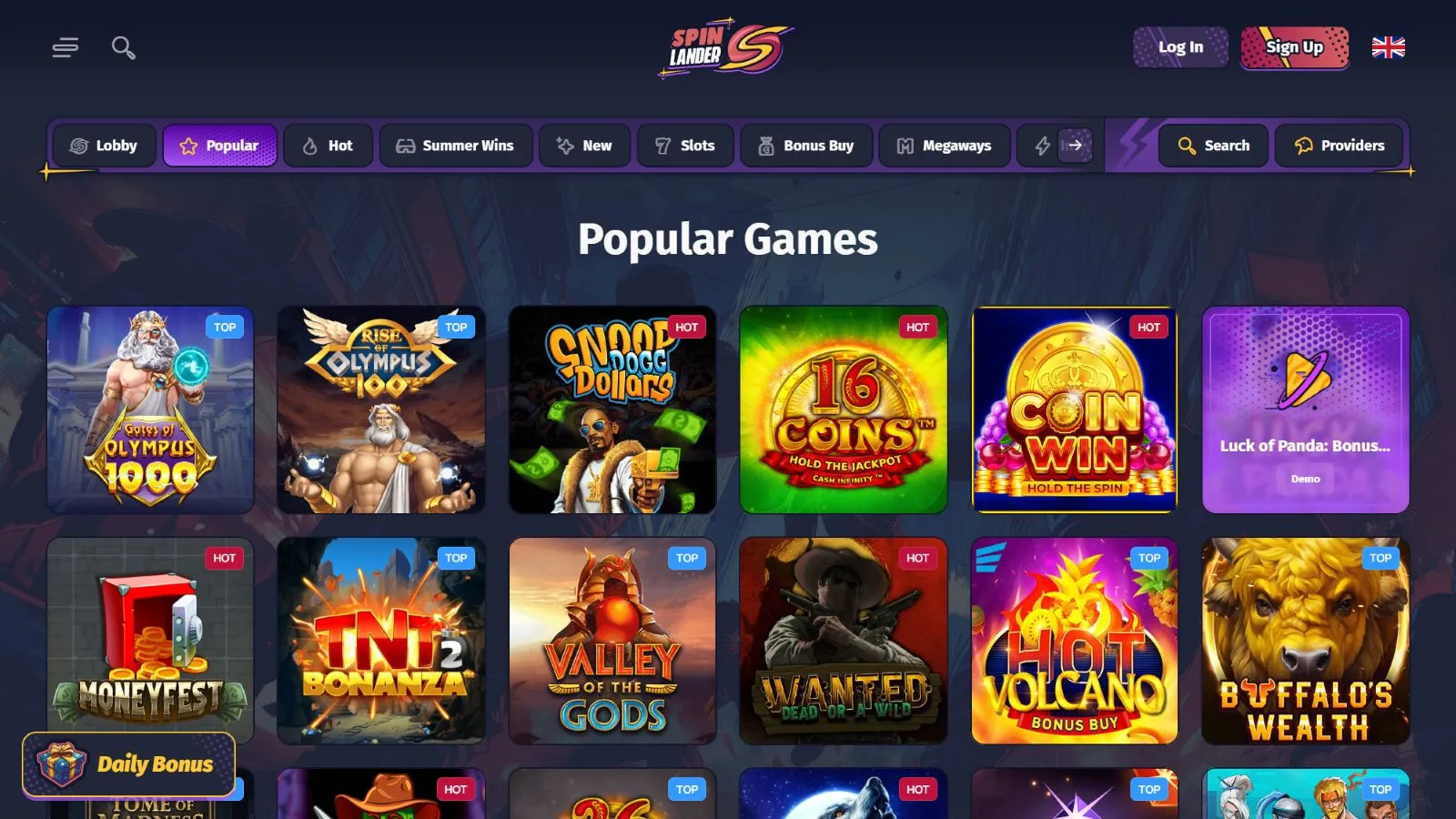Click the Spin Lander logo
The width and height of the screenshot is (1456, 819).
727,47
